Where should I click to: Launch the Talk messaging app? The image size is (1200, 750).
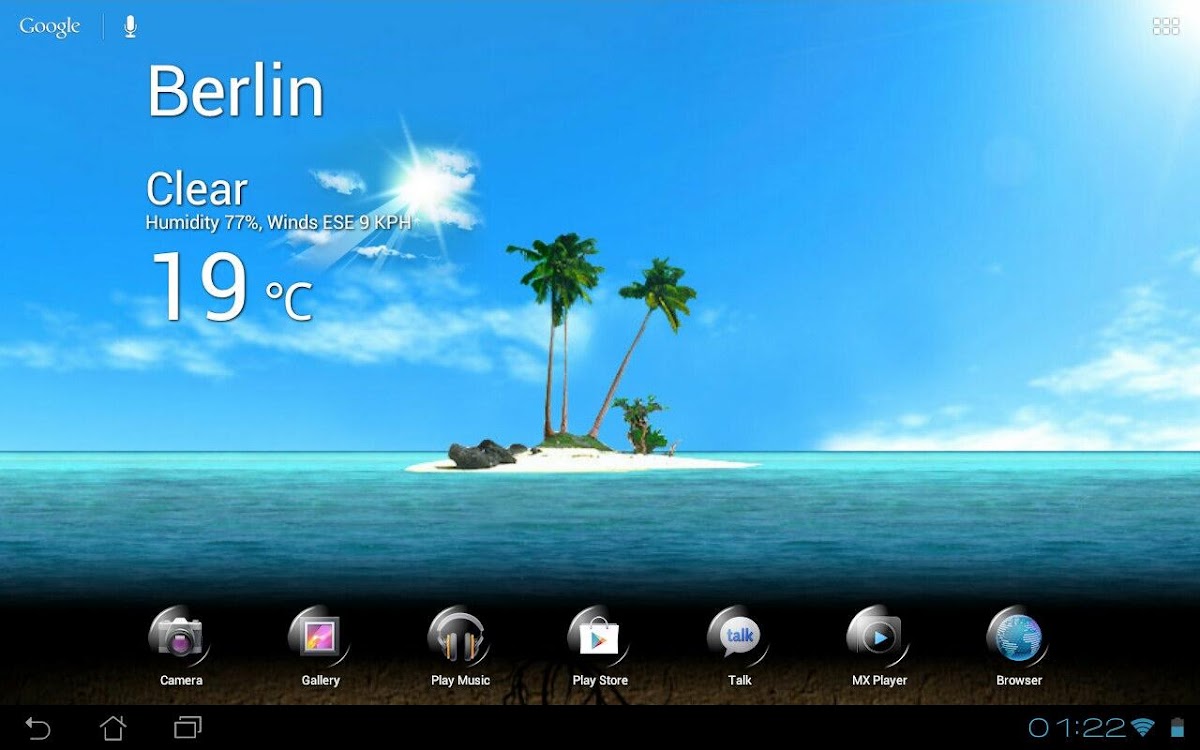[740, 638]
